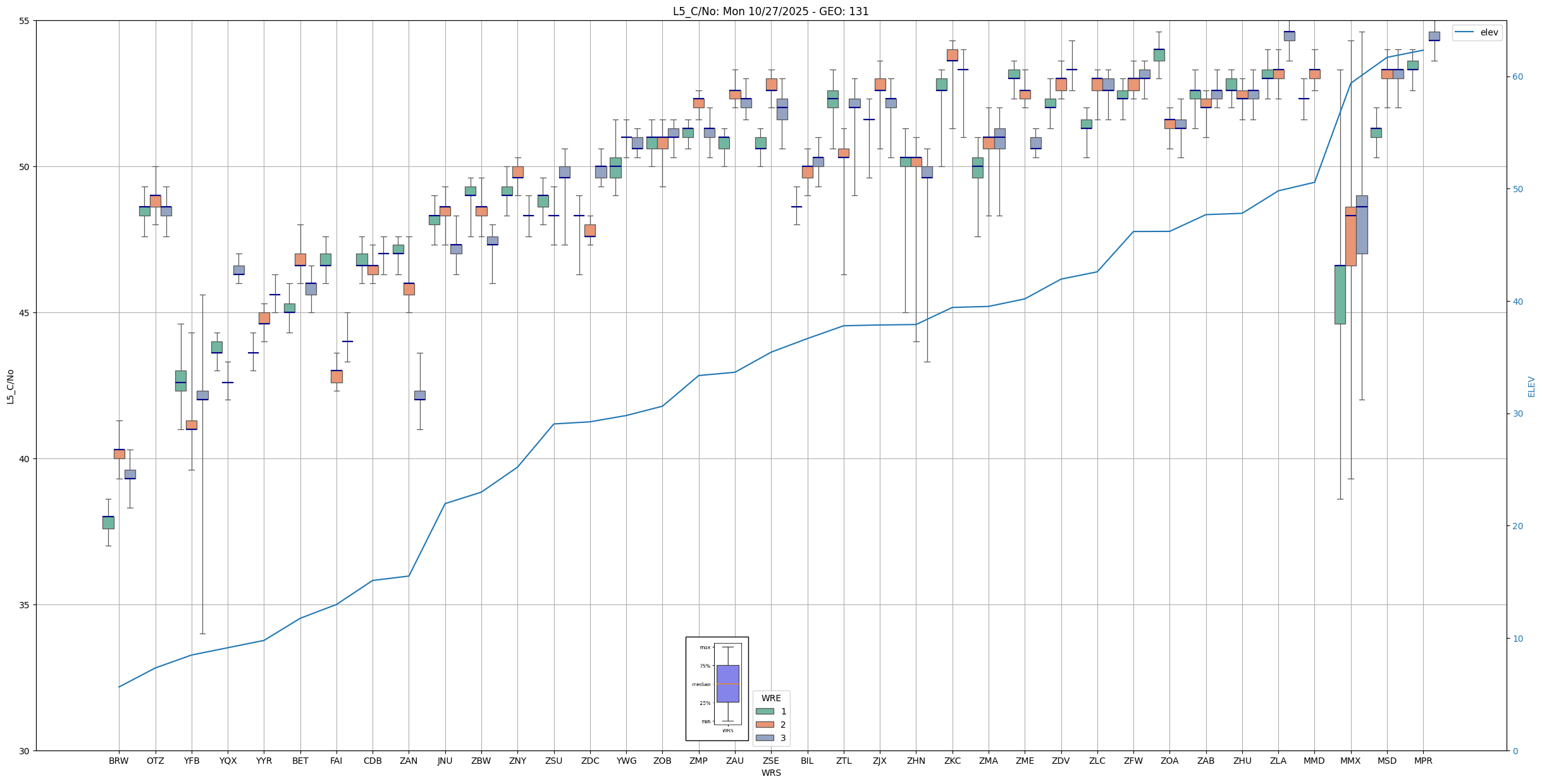1542x784 pixels.
Task: Click the 30 tick on left axis
Action: [25, 751]
